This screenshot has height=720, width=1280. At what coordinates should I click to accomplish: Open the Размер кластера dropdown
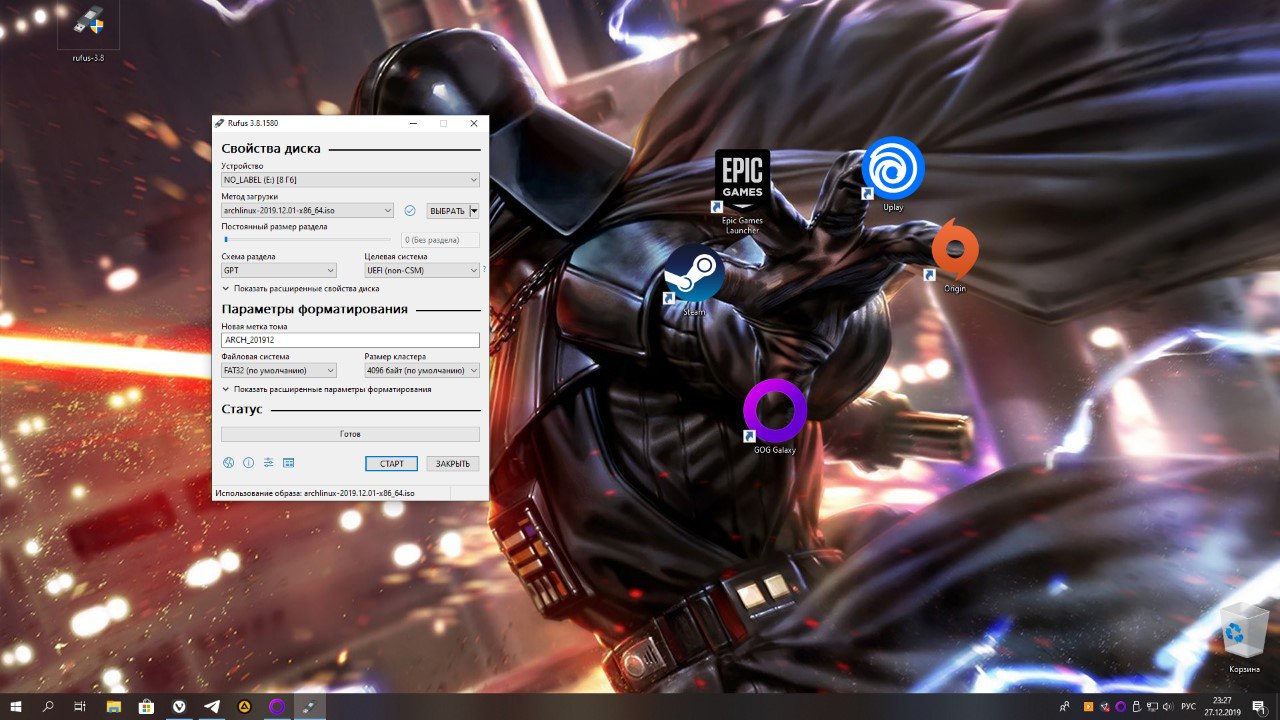422,370
